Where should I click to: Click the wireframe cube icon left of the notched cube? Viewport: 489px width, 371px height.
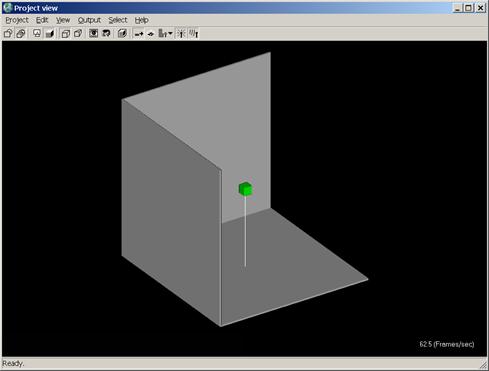point(66,33)
